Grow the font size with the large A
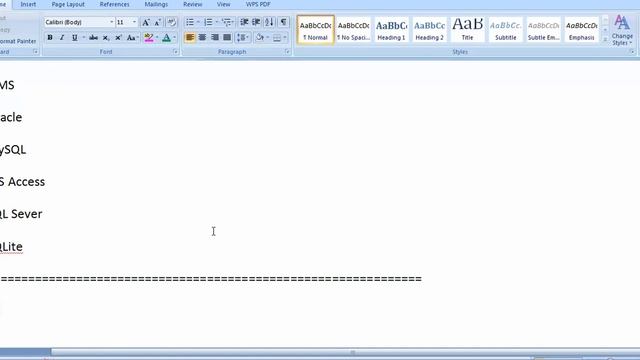The height and width of the screenshot is (360, 640). [x=145, y=22]
